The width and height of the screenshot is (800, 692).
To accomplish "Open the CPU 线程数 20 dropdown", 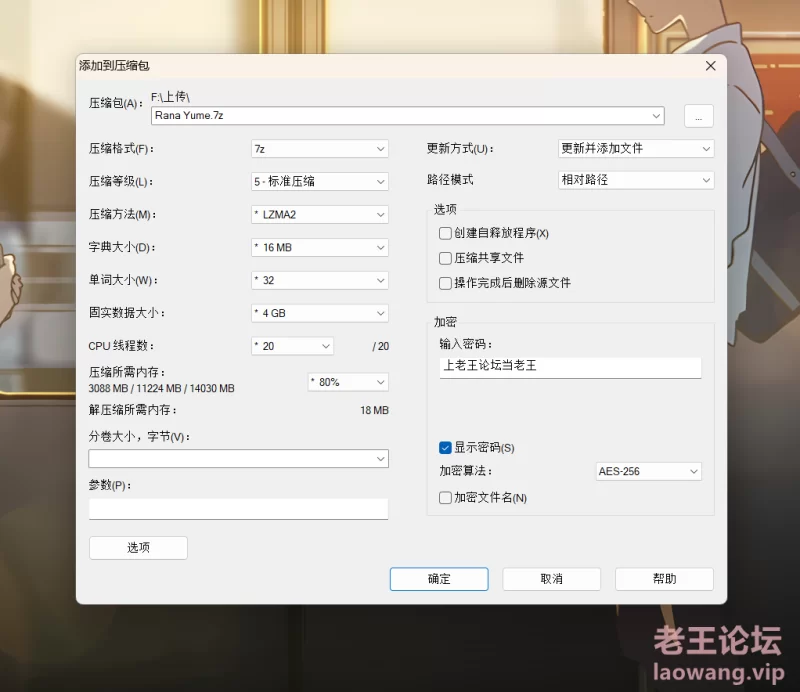I will click(x=292, y=346).
